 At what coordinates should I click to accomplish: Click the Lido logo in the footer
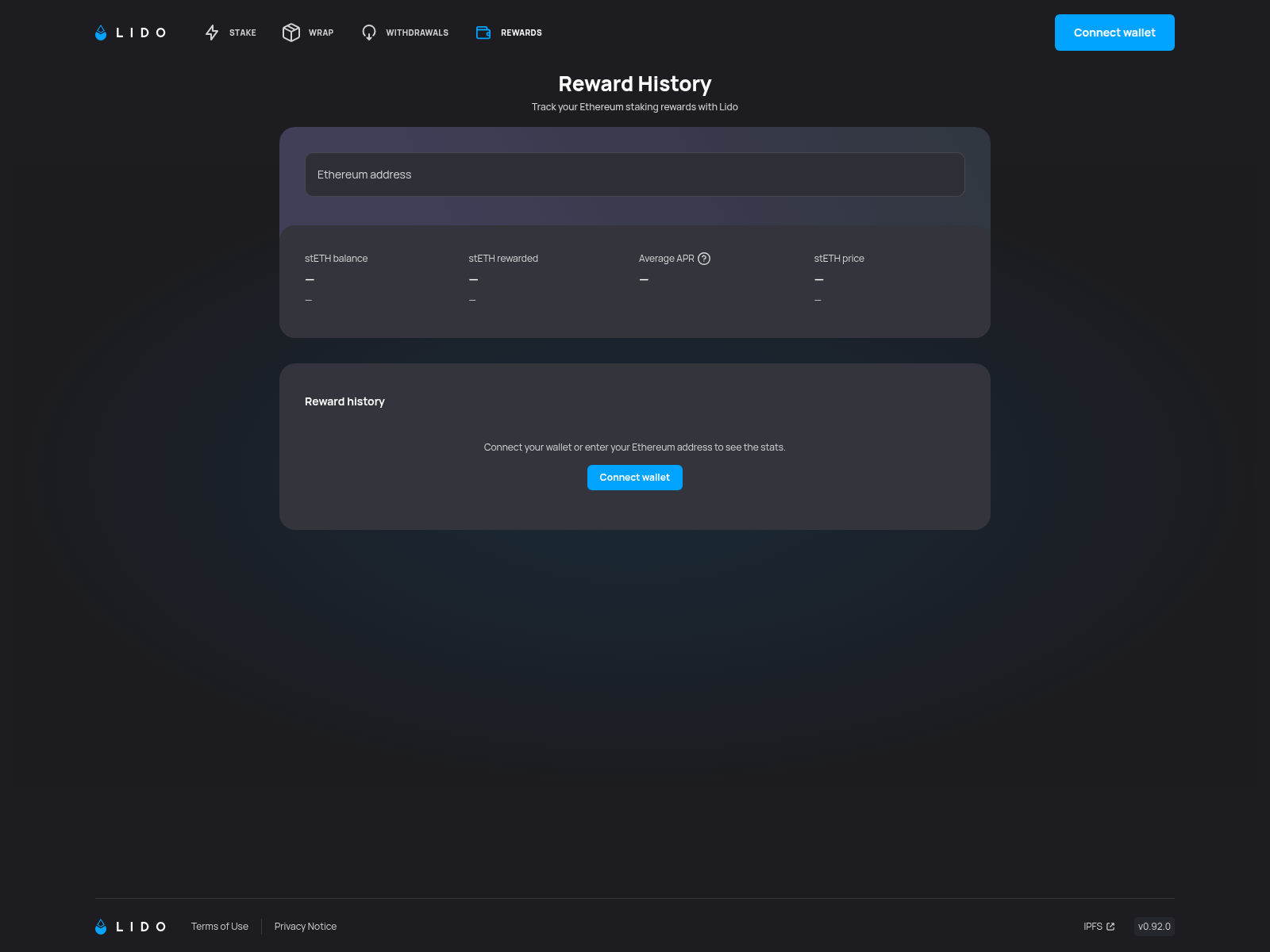130,927
